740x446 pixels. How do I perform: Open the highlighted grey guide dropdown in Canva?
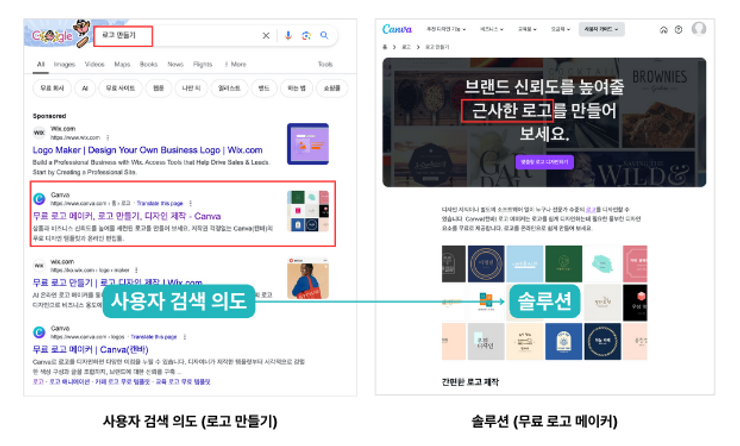[601, 29]
